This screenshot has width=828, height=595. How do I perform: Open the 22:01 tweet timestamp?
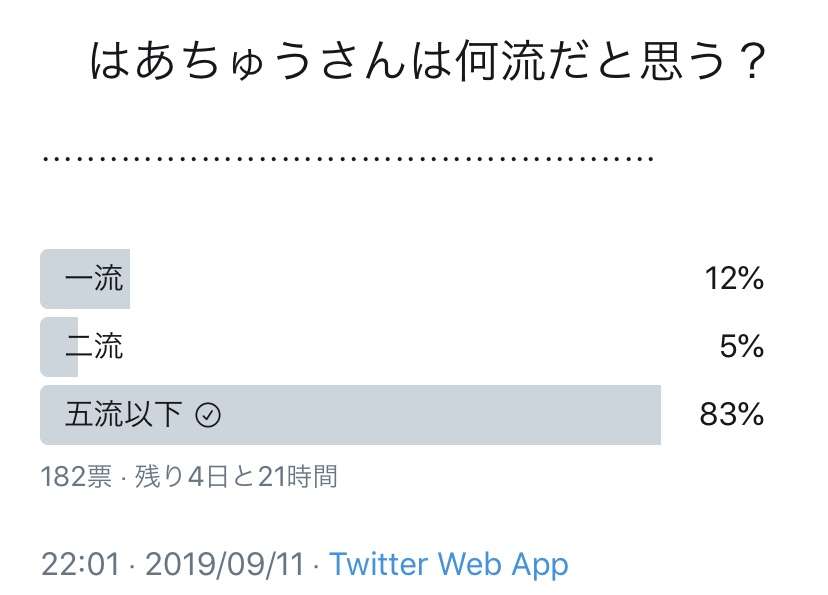click(81, 564)
